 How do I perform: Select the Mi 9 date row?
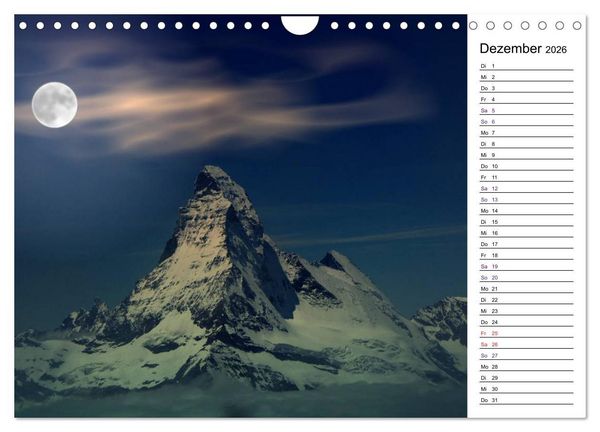point(527,155)
